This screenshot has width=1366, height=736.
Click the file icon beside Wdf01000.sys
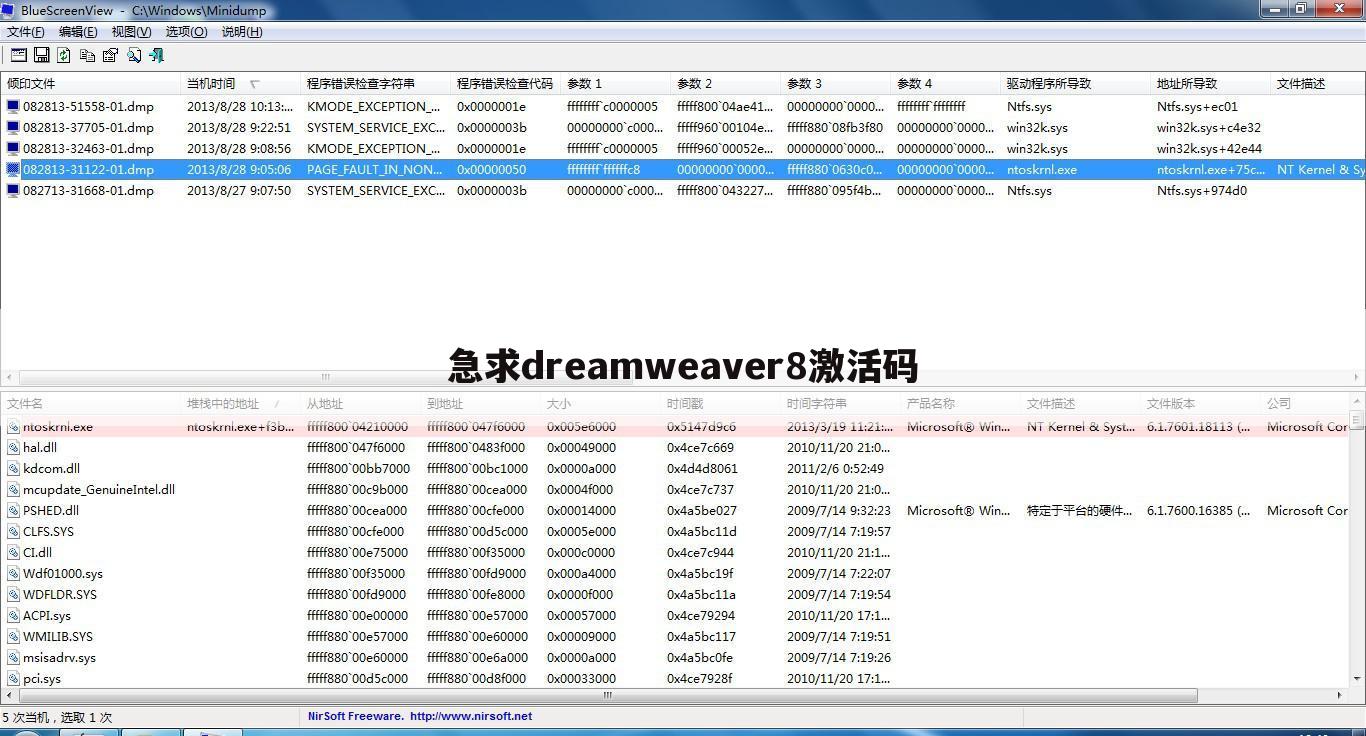tap(13, 573)
